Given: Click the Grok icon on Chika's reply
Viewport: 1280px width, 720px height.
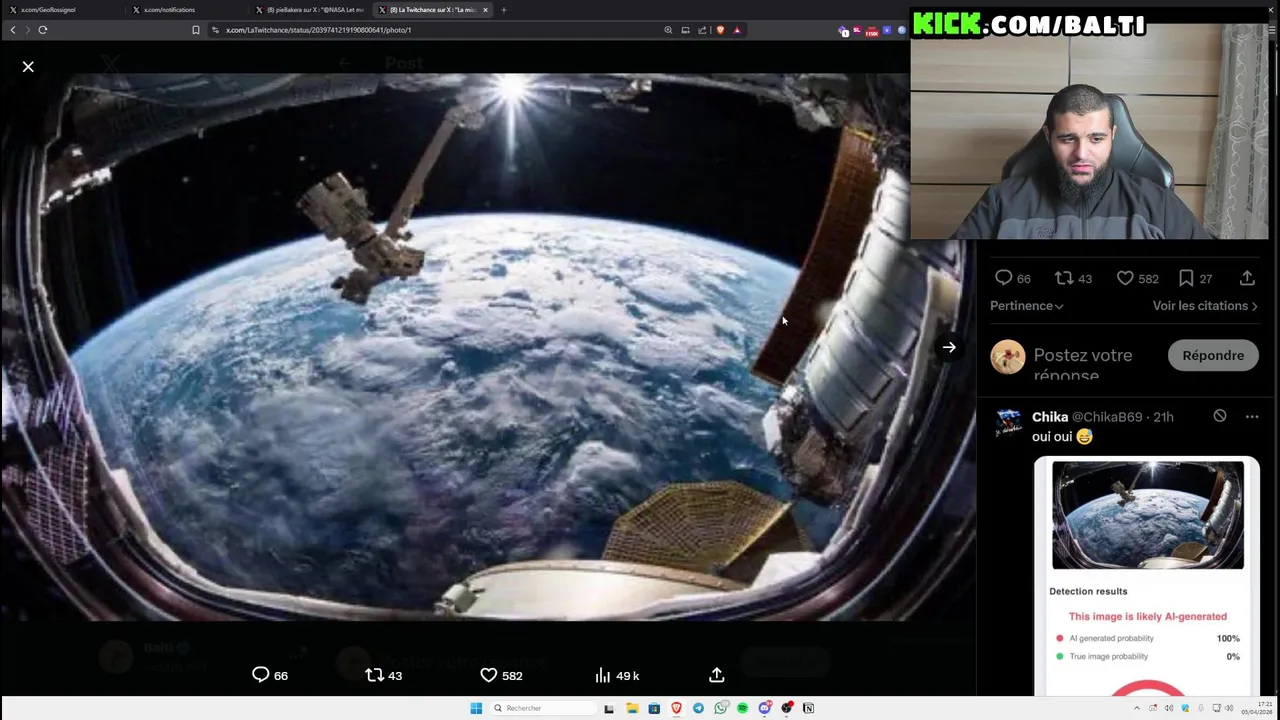Looking at the screenshot, I should point(1220,416).
